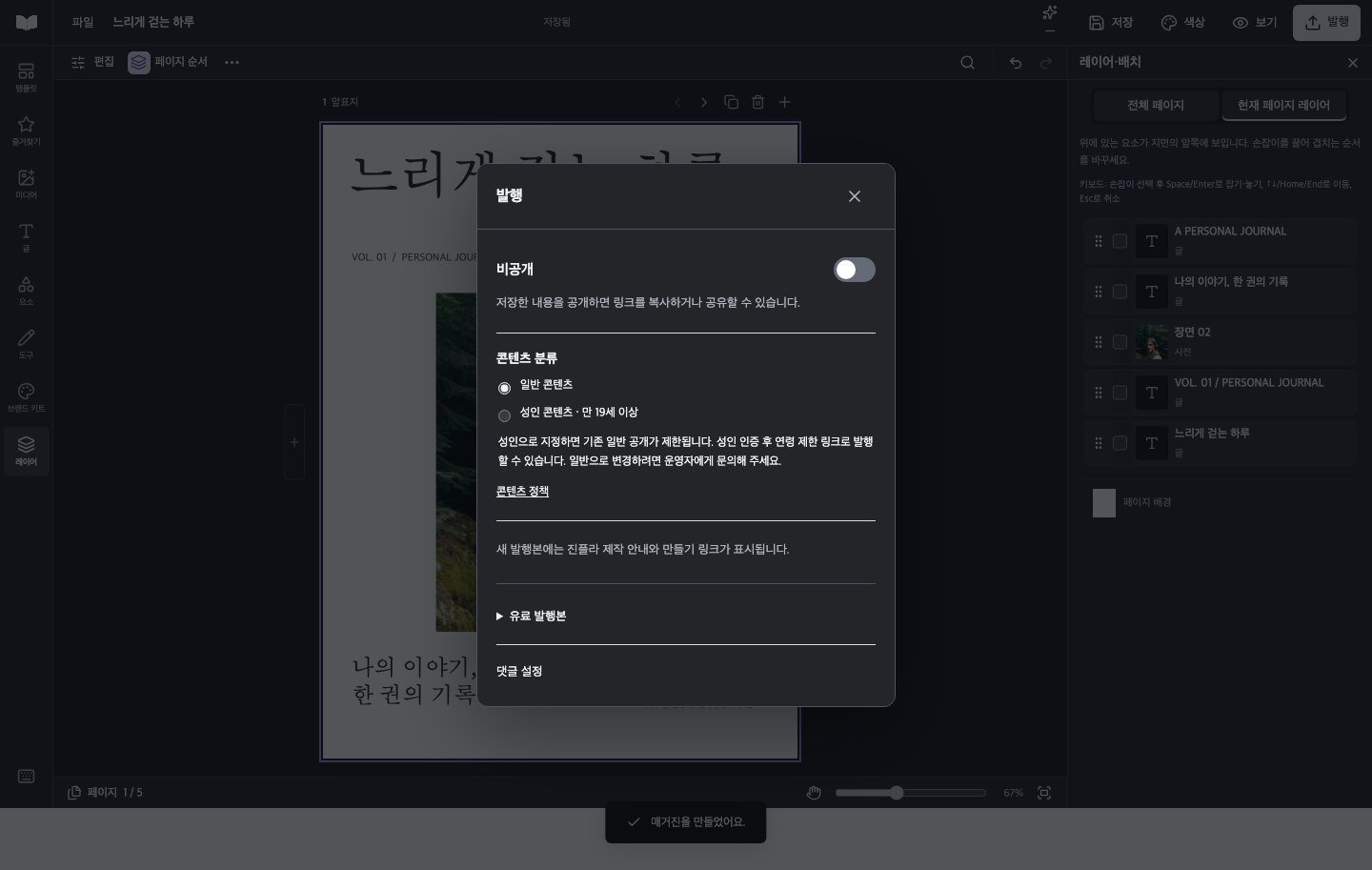1372x870 pixels.
Task: Open the 콘텐츠 정책 link
Action: coord(522,492)
